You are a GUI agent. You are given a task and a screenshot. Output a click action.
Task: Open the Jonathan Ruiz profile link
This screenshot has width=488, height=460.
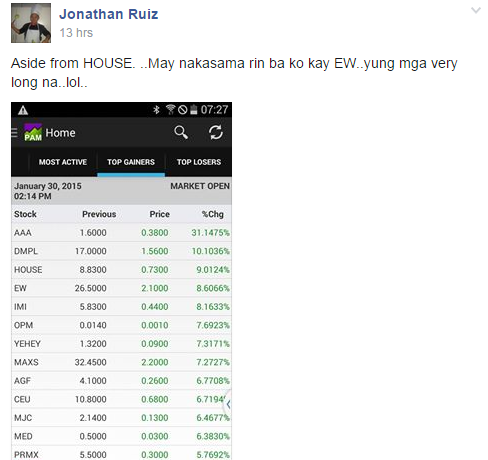click(x=109, y=14)
